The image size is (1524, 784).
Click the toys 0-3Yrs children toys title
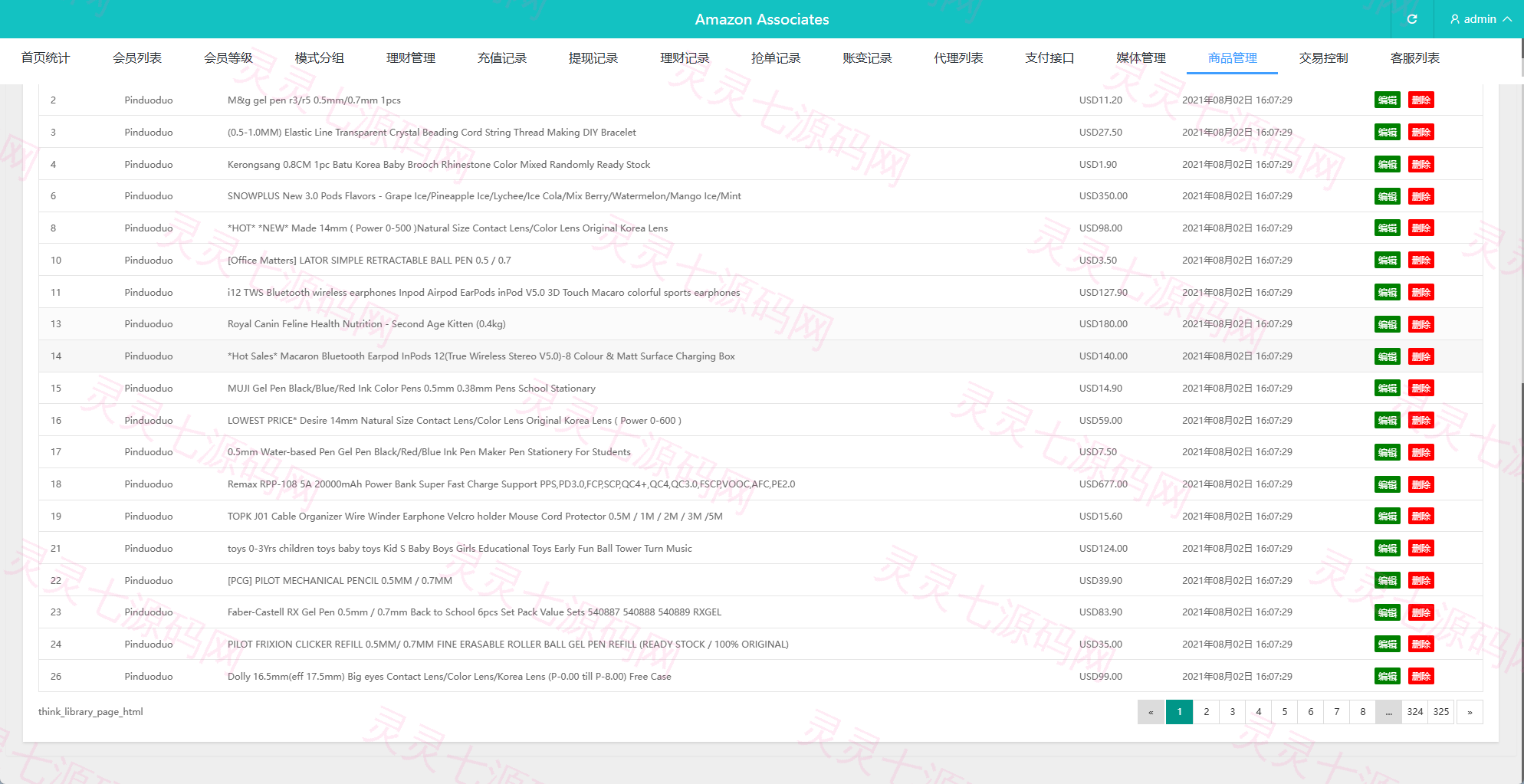click(459, 549)
